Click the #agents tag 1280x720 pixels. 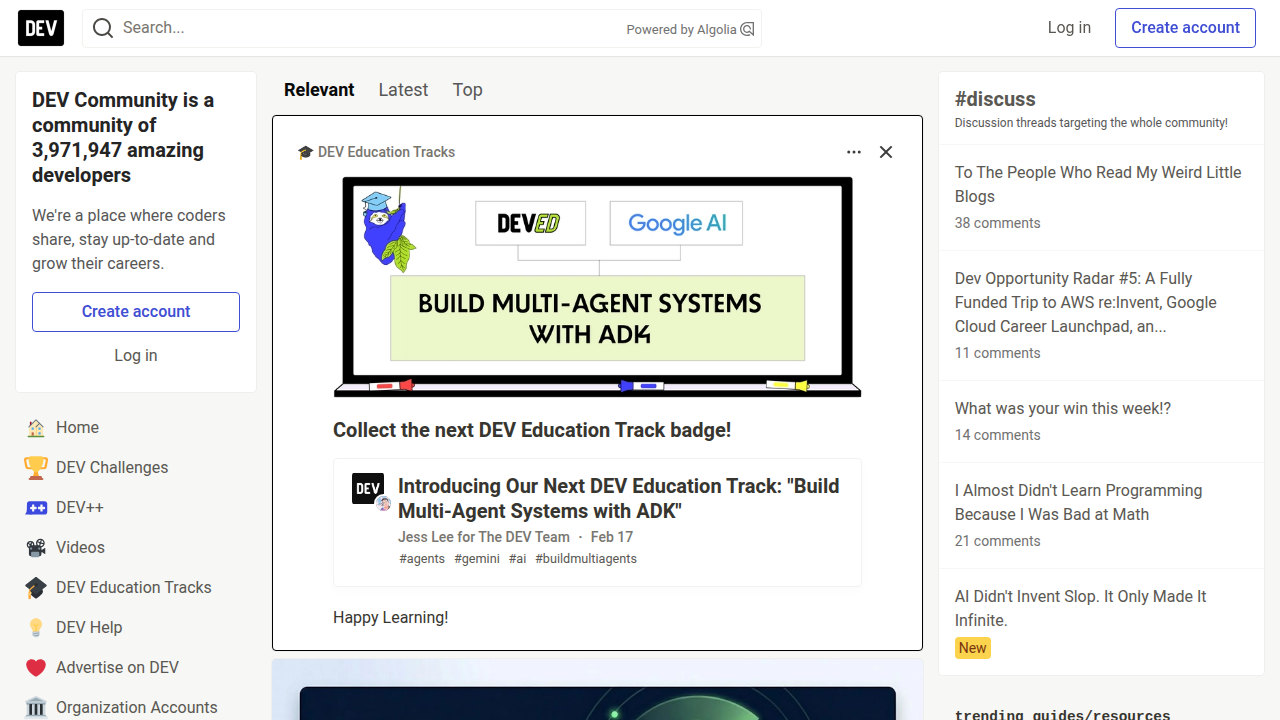pos(422,559)
